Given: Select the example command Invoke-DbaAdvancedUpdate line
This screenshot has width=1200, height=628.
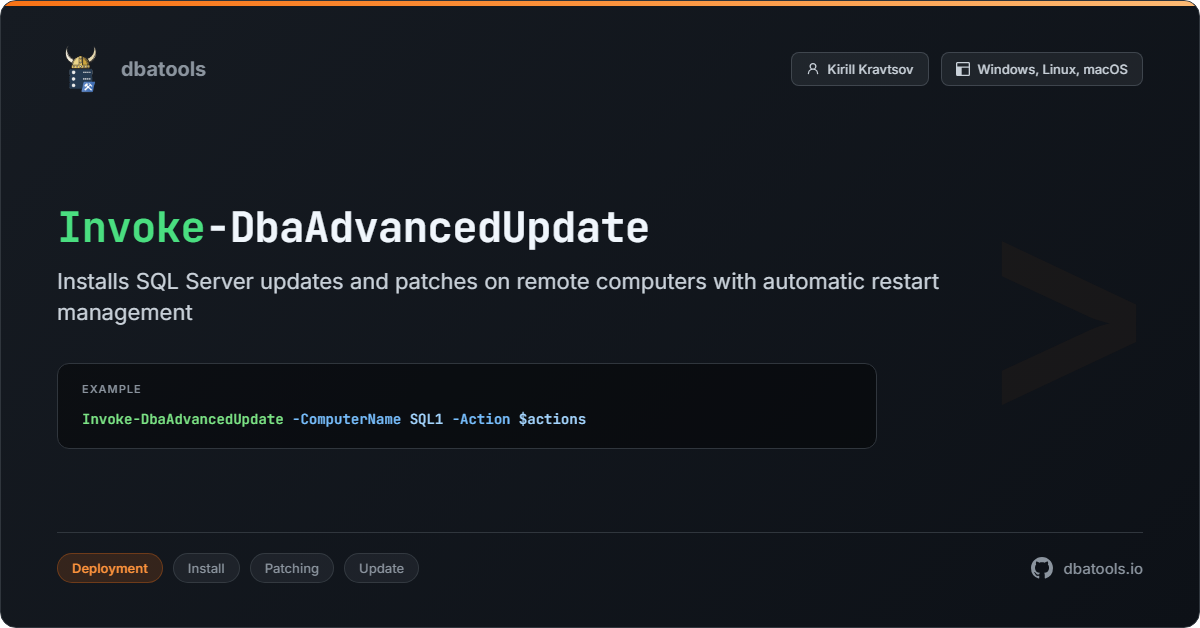Looking at the screenshot, I should [x=333, y=419].
